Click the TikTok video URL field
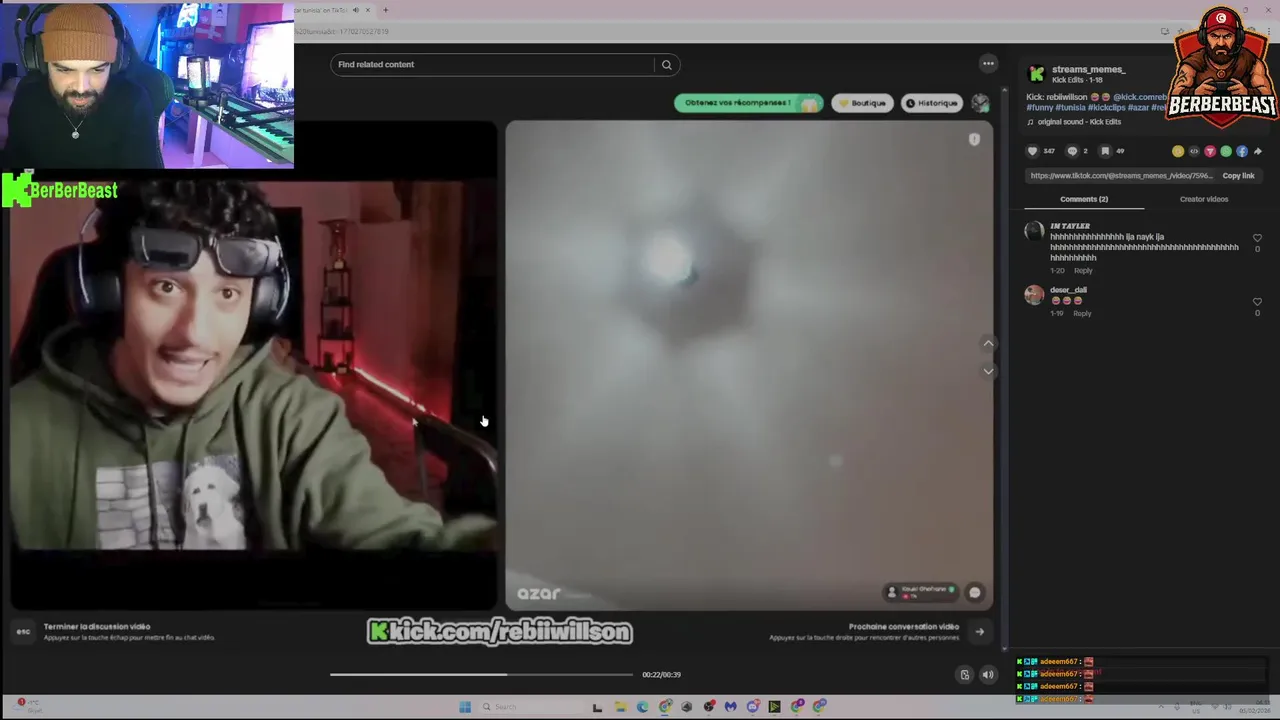This screenshot has width=1280, height=720. tap(1121, 176)
